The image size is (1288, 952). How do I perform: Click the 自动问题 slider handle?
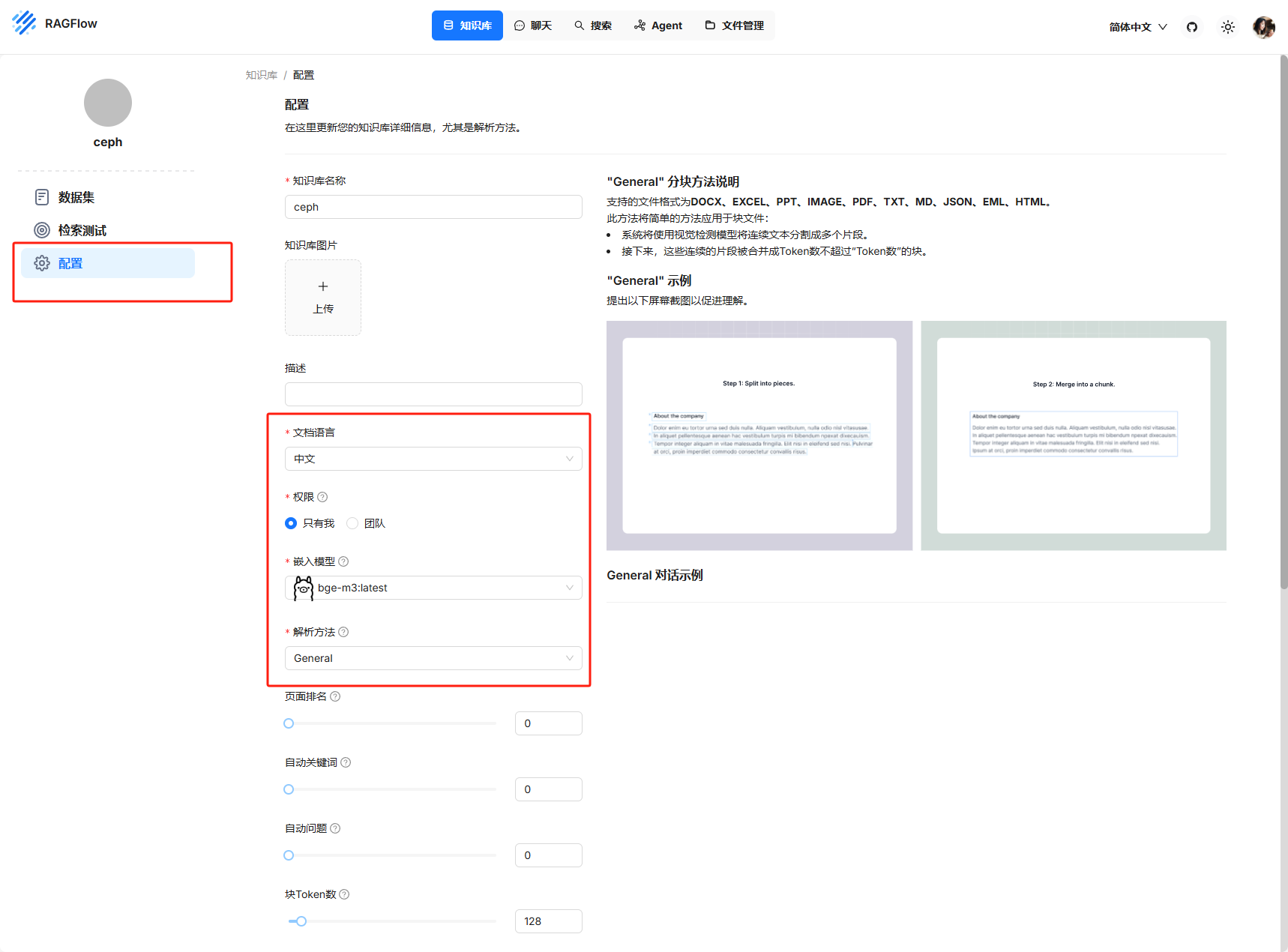[289, 855]
